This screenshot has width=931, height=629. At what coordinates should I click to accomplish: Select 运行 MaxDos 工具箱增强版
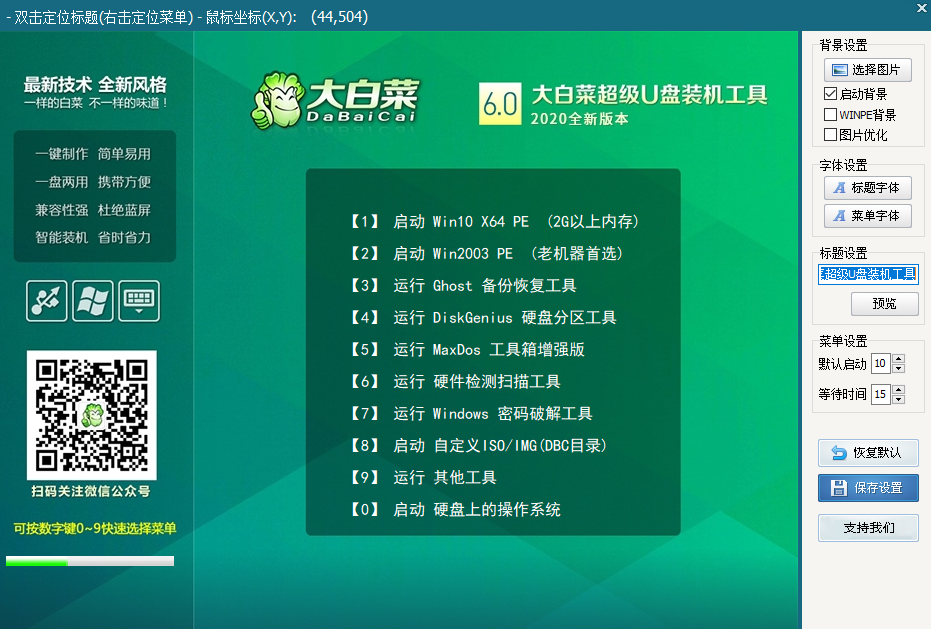(466, 350)
